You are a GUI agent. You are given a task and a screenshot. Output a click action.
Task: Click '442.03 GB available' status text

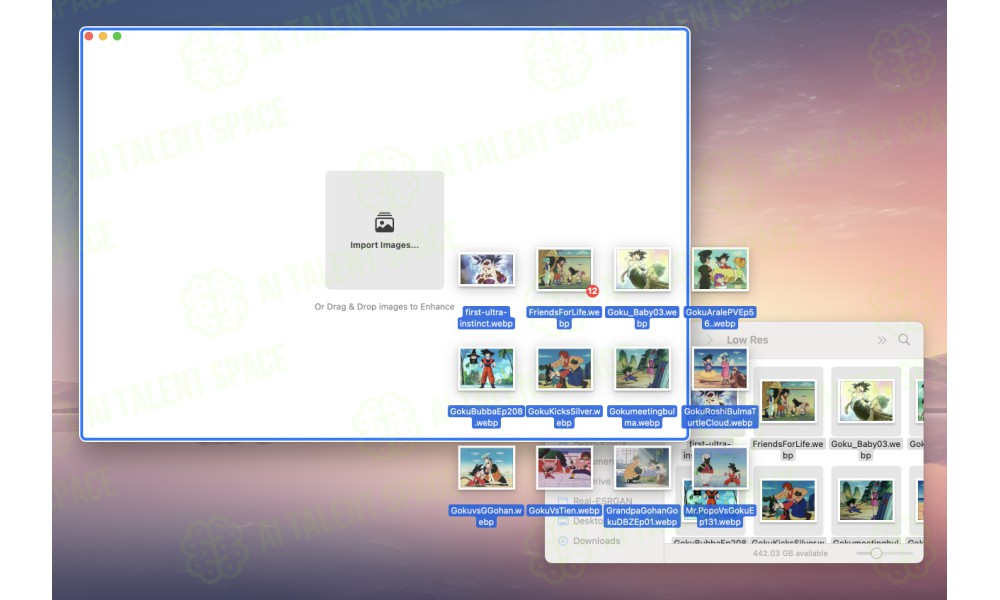790,553
